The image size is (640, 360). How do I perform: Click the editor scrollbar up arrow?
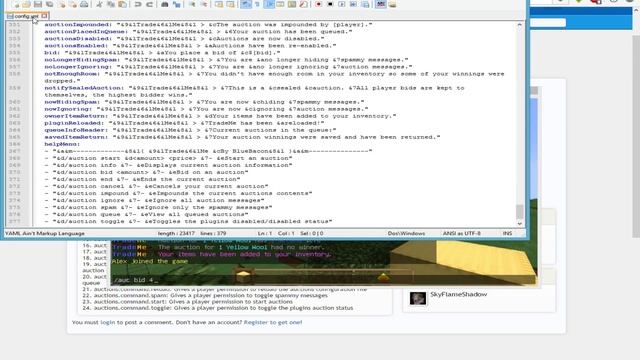click(x=519, y=25)
